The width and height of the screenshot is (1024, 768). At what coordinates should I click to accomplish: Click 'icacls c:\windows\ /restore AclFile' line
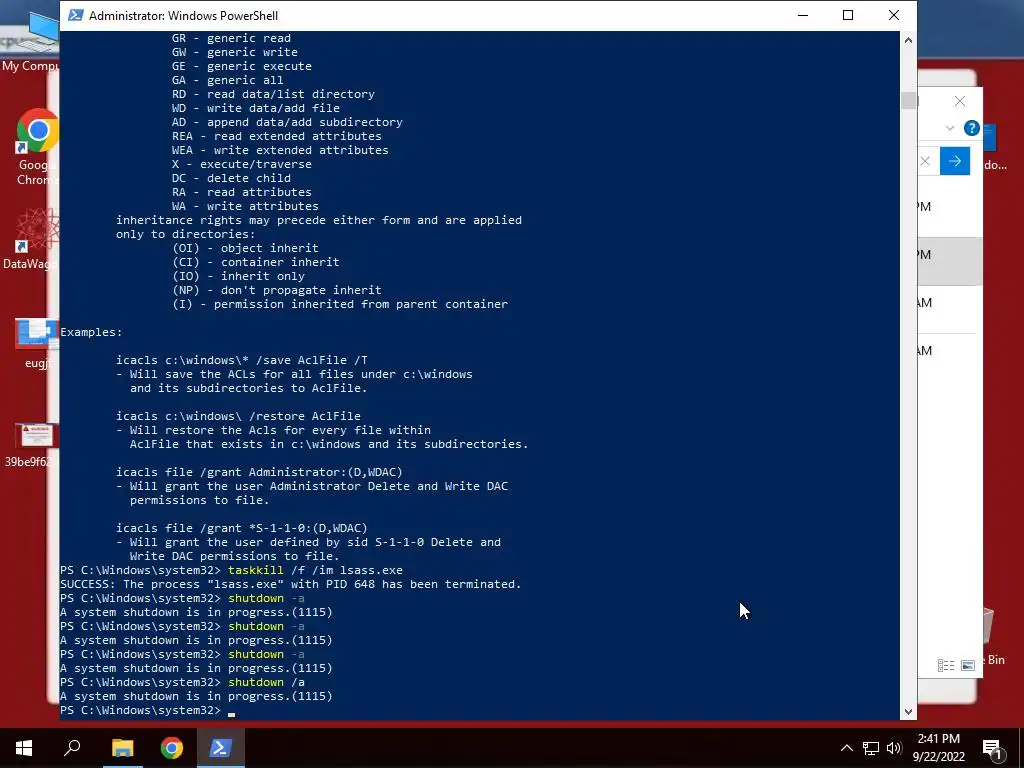pyautogui.click(x=238, y=416)
